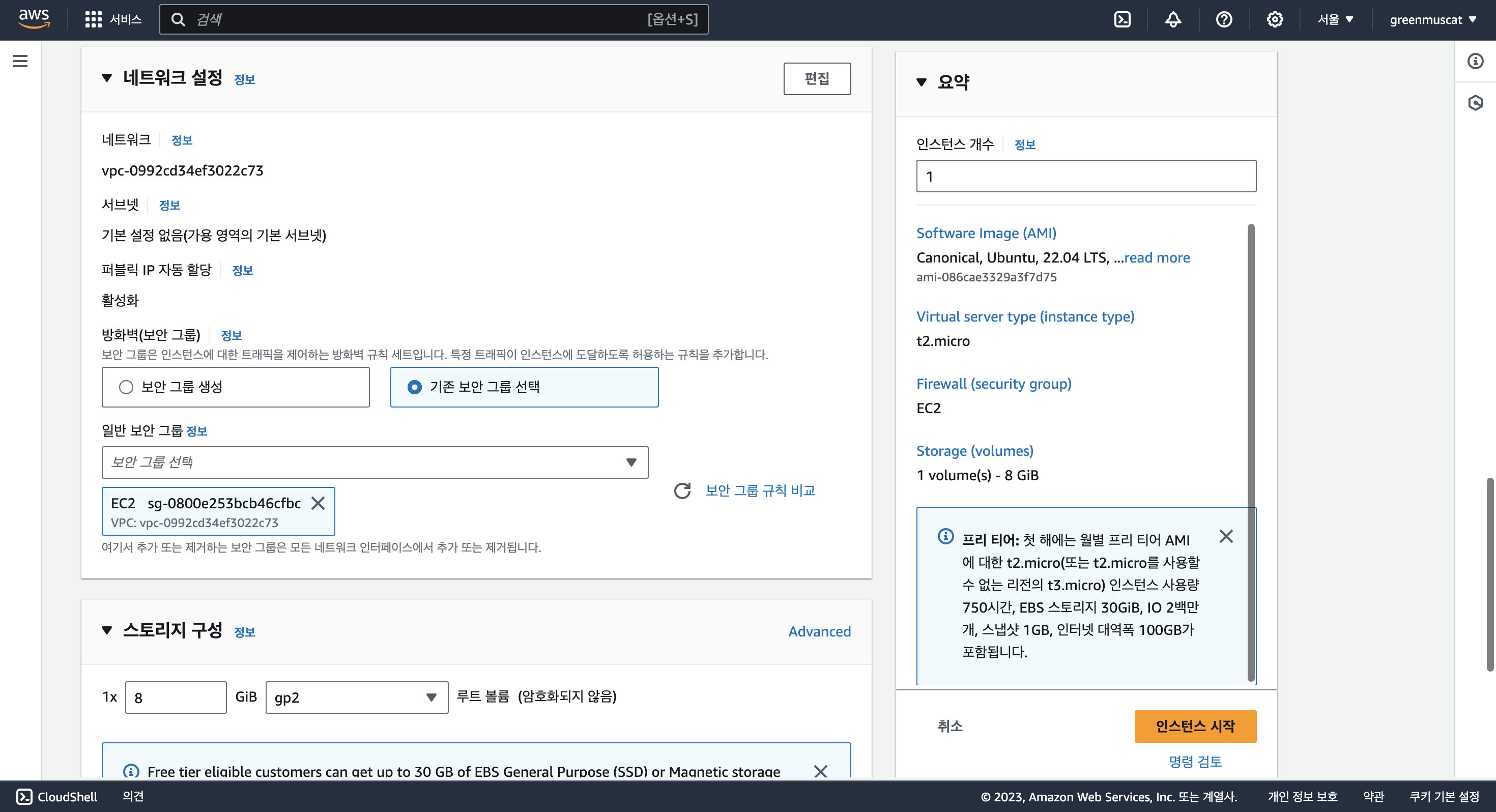Viewport: 1496px width, 812px height.
Task: Remove security group sg-0800e253bcb46cfbc
Action: tap(318, 503)
